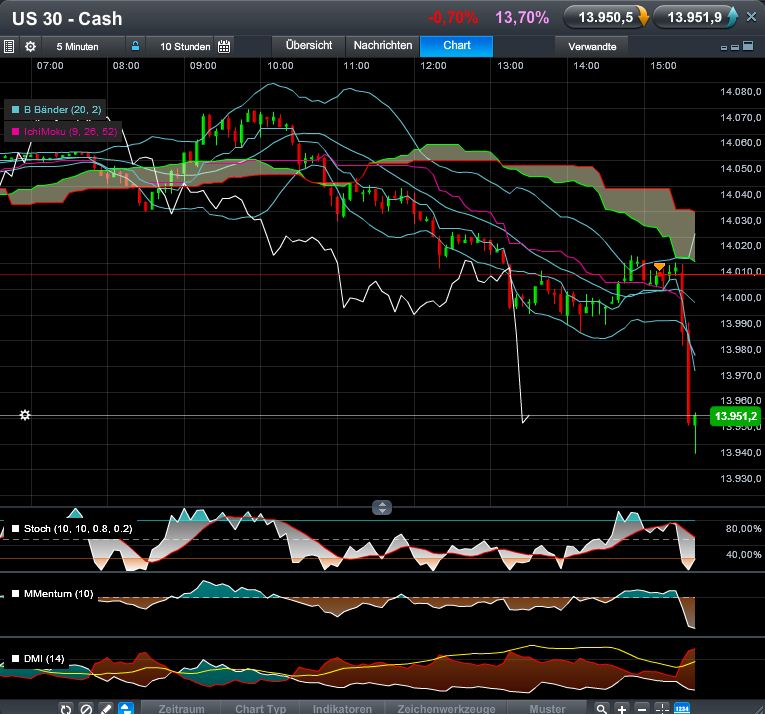
Task: Click the 13.930,0 price axis label
Action: click(741, 478)
